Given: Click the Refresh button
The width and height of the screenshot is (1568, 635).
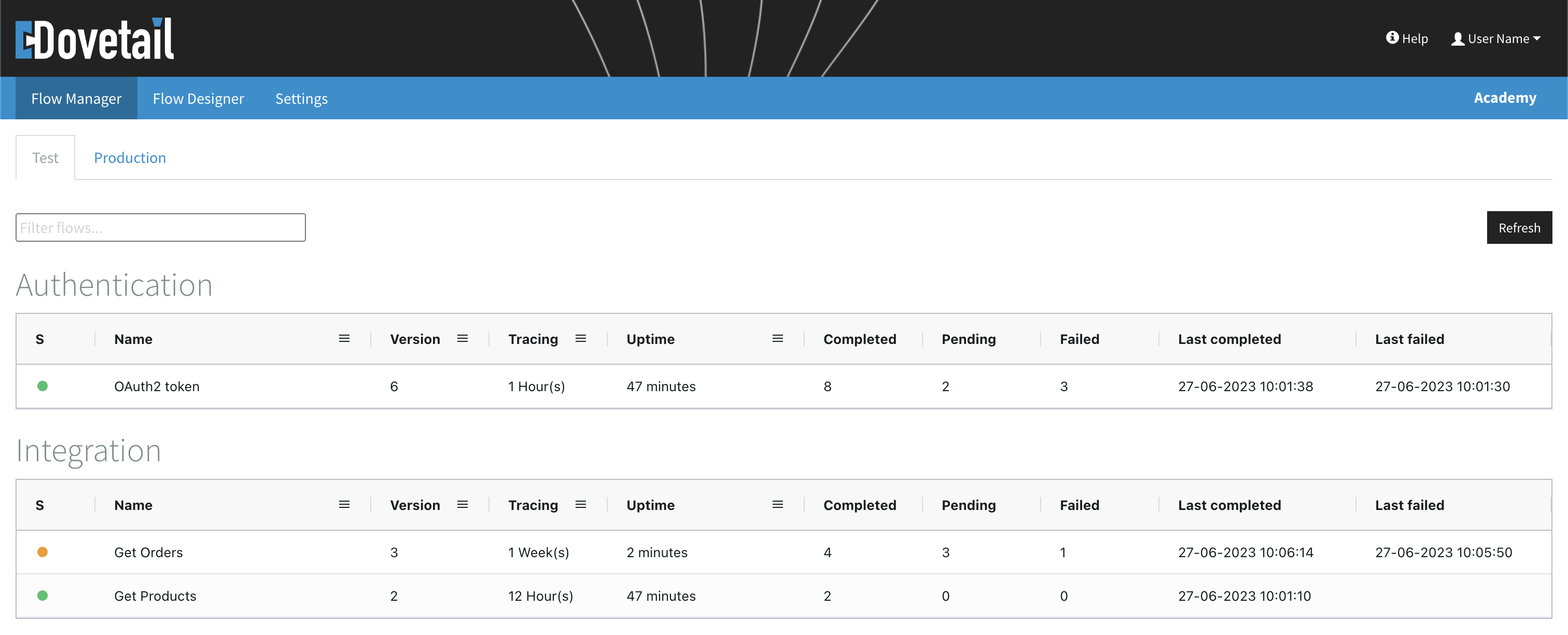Looking at the screenshot, I should coord(1519,228).
